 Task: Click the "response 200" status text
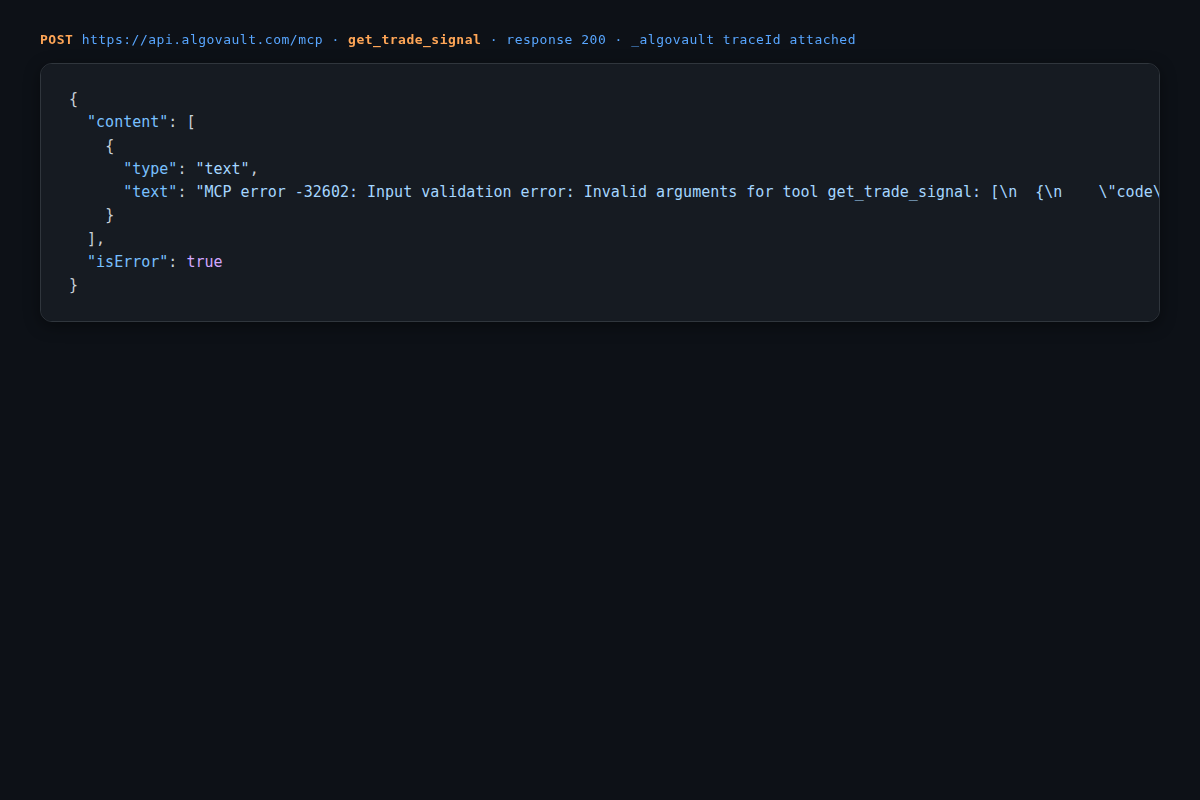click(556, 40)
